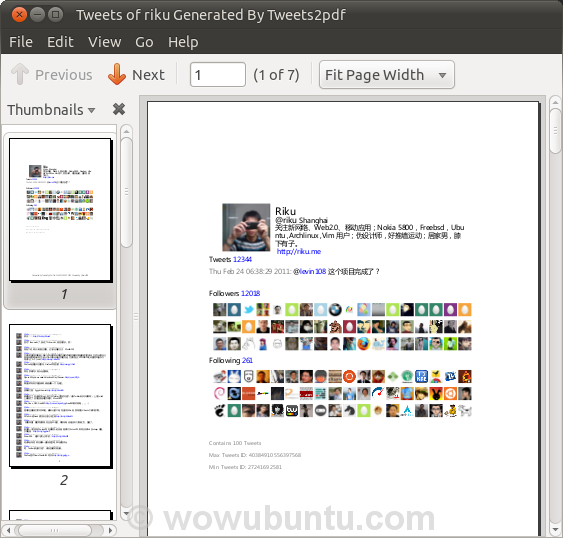
Task: Click the 'Contains 100 Tweets' text
Action: 235,443
